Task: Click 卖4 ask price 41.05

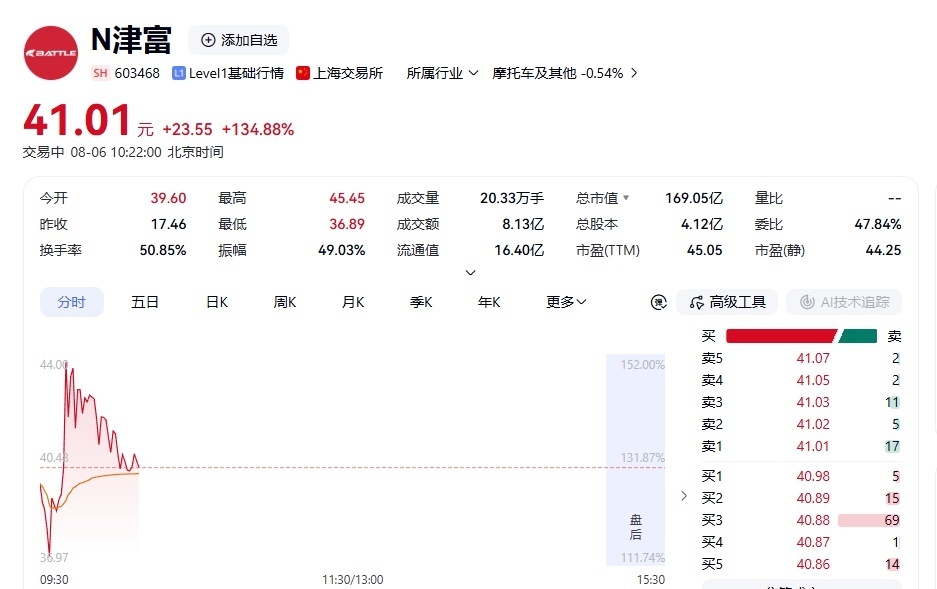Action: click(x=813, y=381)
